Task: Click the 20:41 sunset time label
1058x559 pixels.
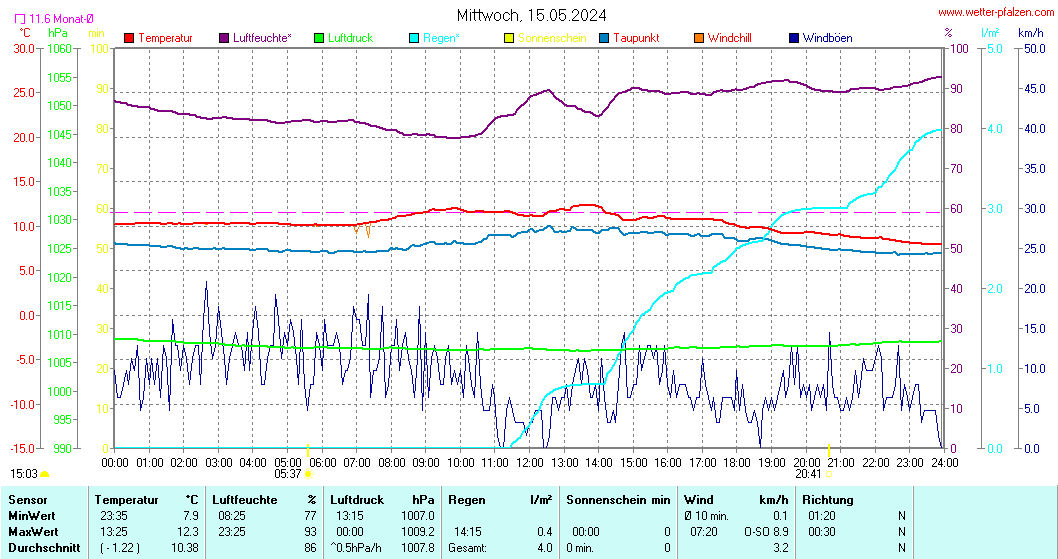Action: coord(808,474)
